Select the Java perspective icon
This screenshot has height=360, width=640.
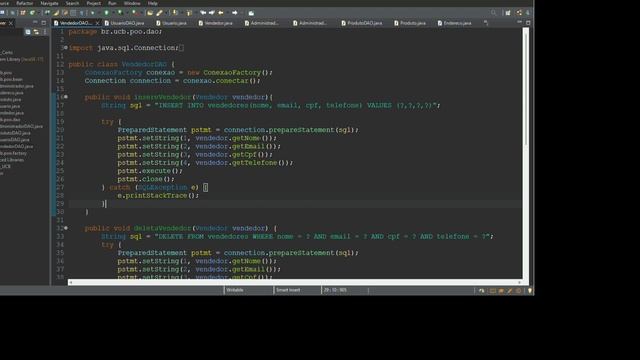[519, 13]
